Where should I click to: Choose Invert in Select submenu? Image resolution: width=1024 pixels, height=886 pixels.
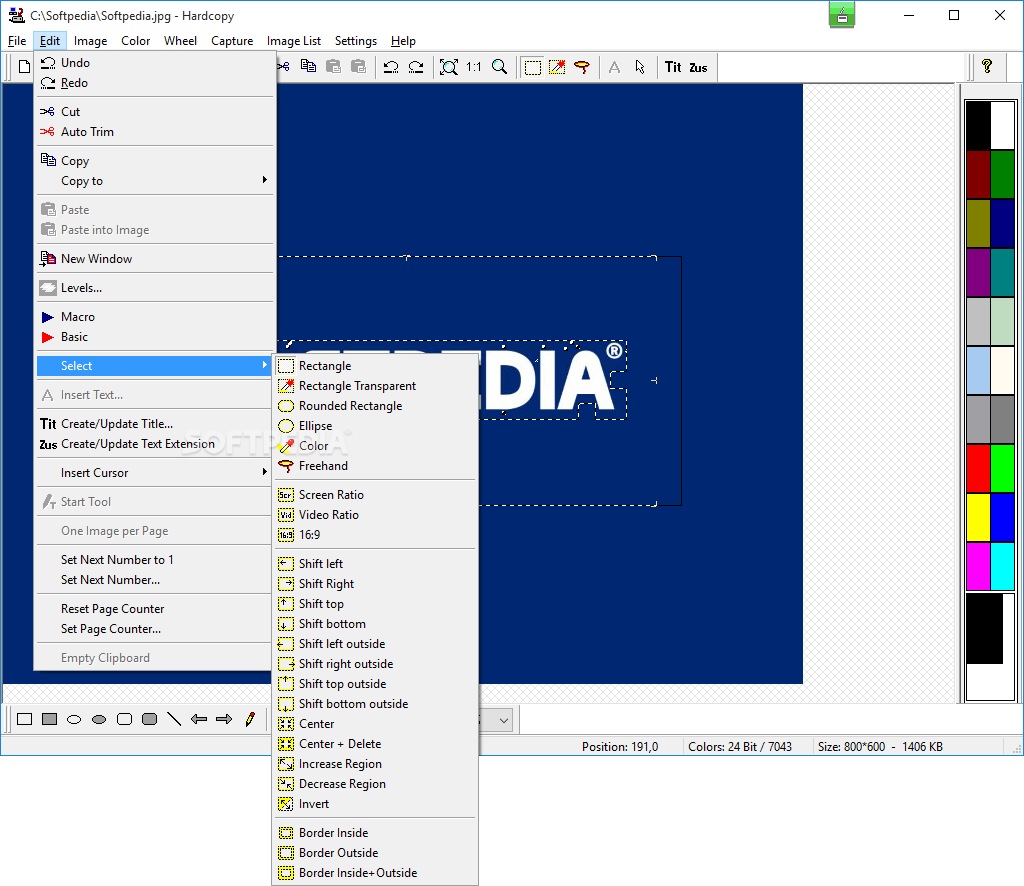coord(375,804)
